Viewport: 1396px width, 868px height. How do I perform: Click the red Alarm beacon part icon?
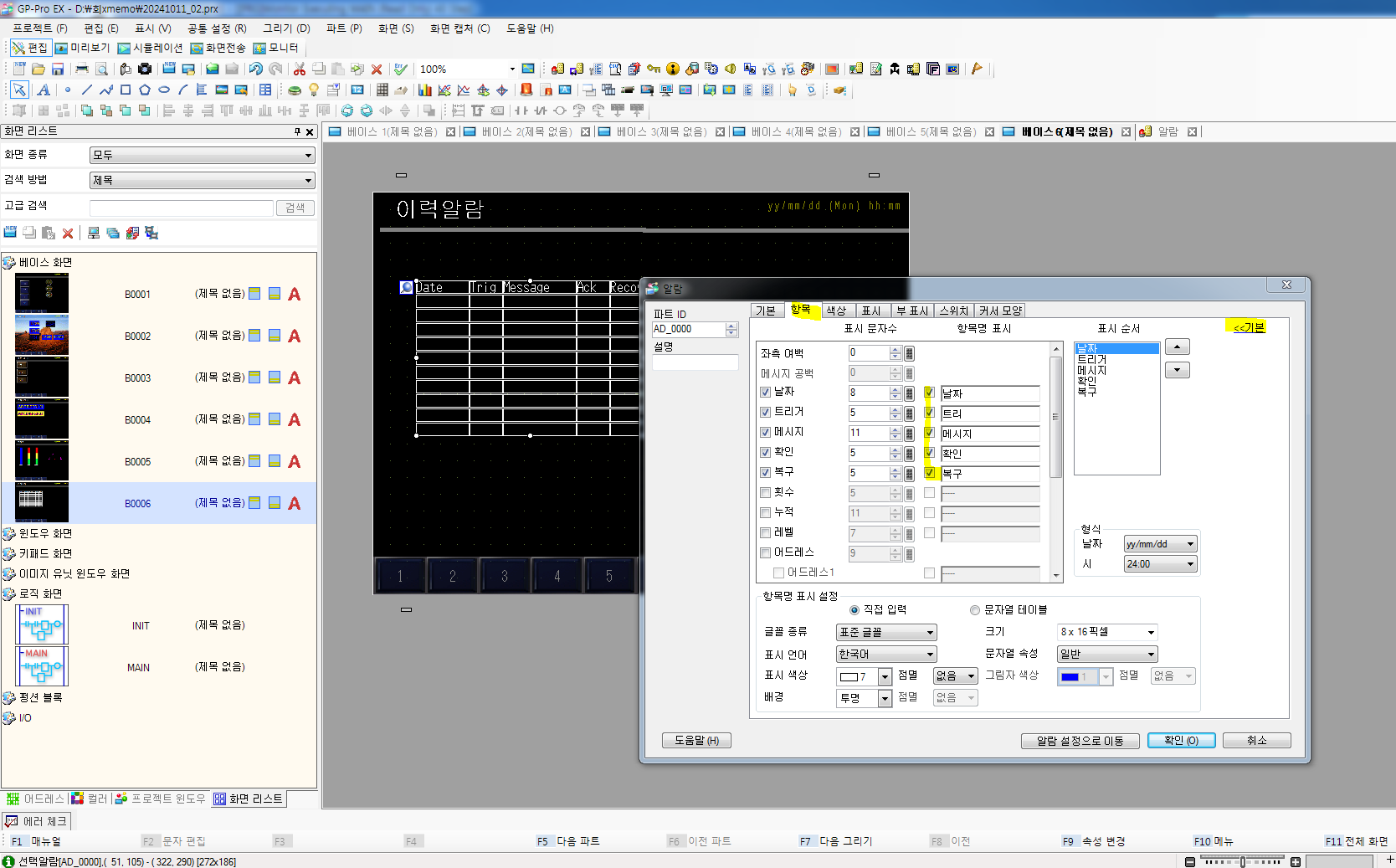[x=526, y=90]
